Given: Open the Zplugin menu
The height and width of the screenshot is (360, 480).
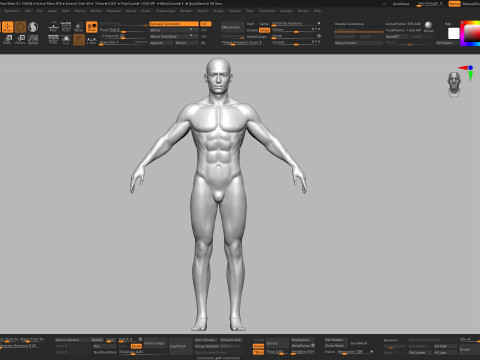Looking at the screenshot, I should coord(286,11).
